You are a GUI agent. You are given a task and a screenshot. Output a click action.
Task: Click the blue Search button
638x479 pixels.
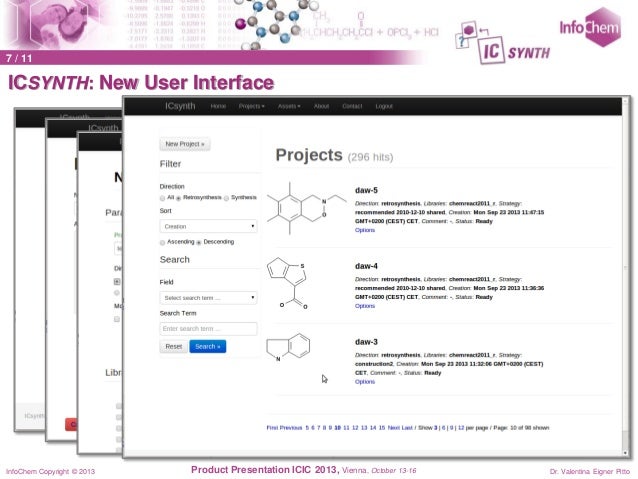point(208,346)
